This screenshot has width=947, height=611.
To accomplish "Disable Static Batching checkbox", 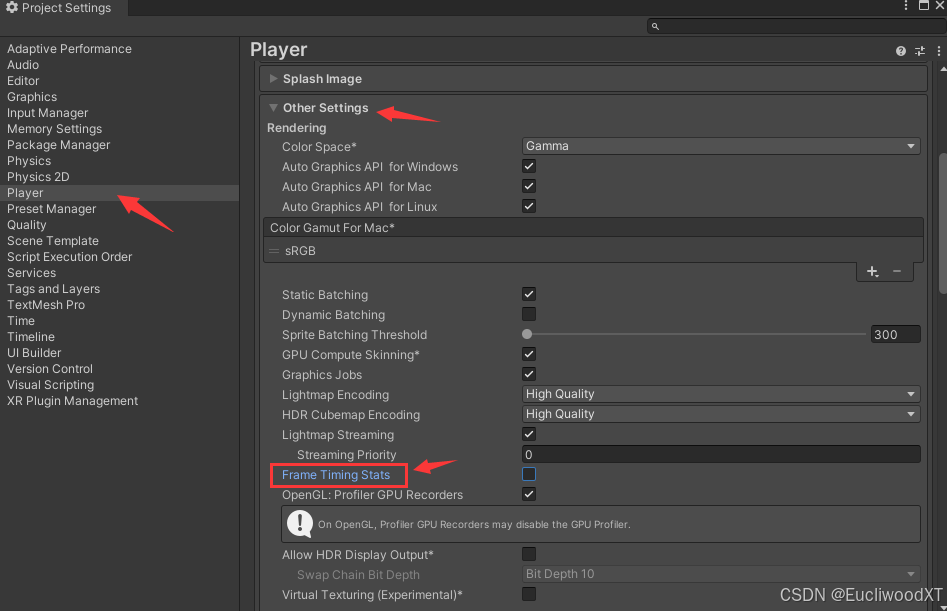I will [528, 294].
